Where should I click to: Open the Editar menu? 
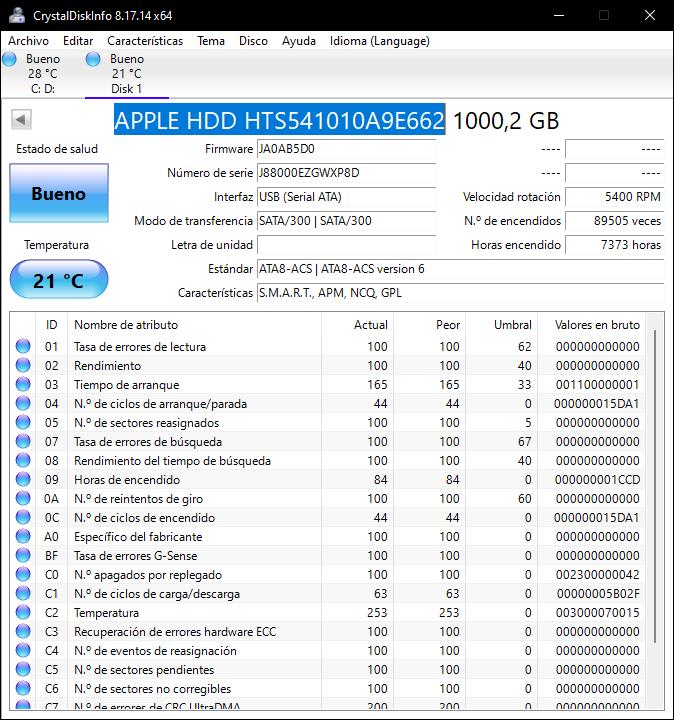[x=78, y=41]
